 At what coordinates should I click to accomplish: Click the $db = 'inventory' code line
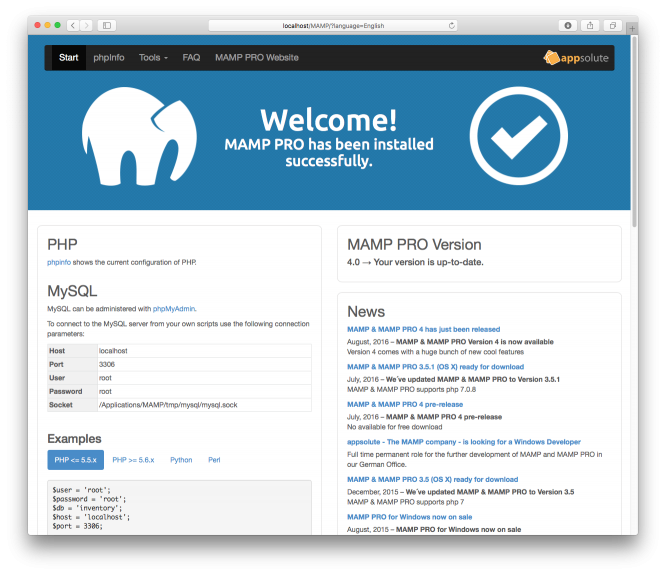click(87, 508)
